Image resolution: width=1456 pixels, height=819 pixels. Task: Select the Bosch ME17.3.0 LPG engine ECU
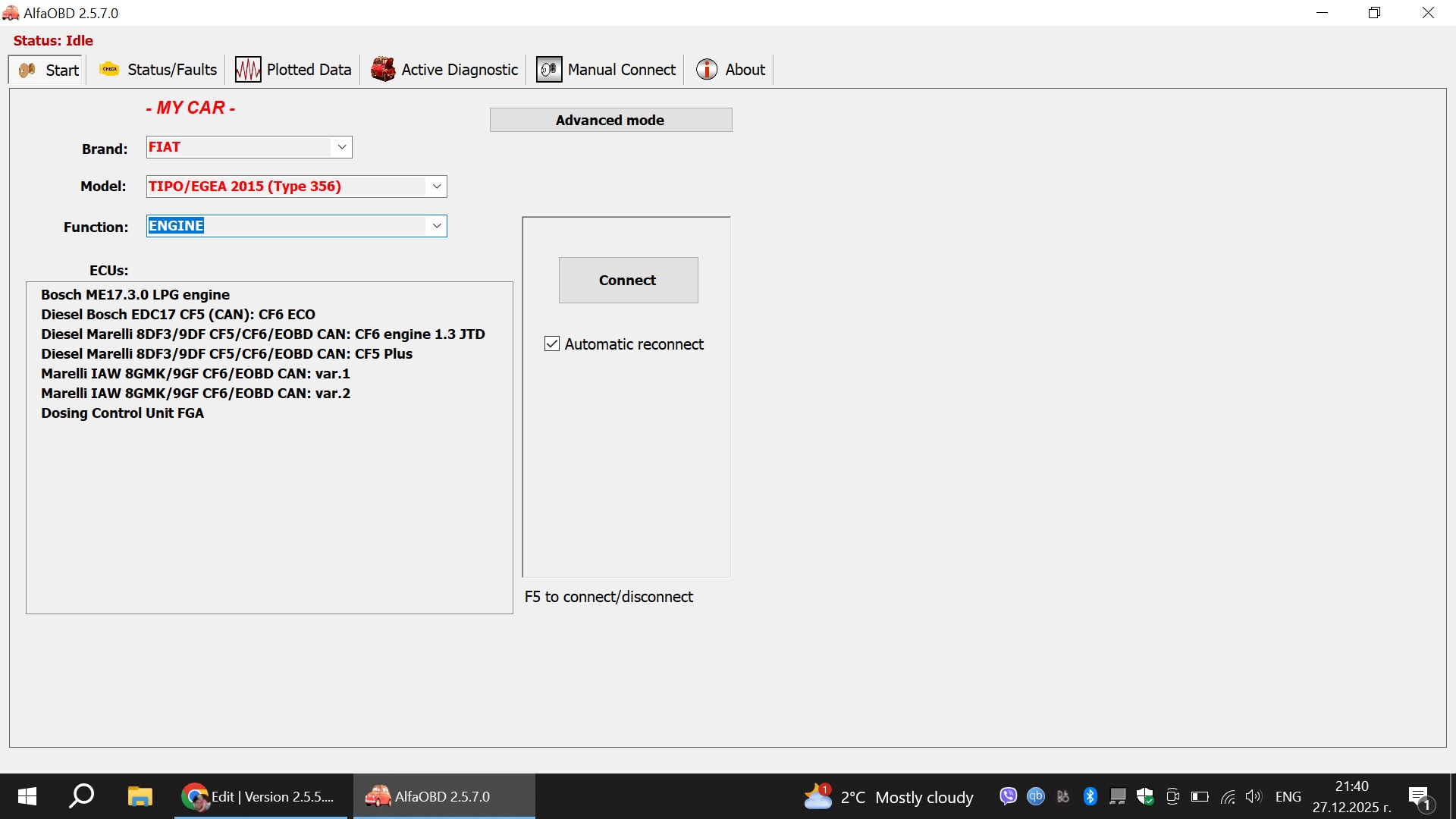pos(135,294)
